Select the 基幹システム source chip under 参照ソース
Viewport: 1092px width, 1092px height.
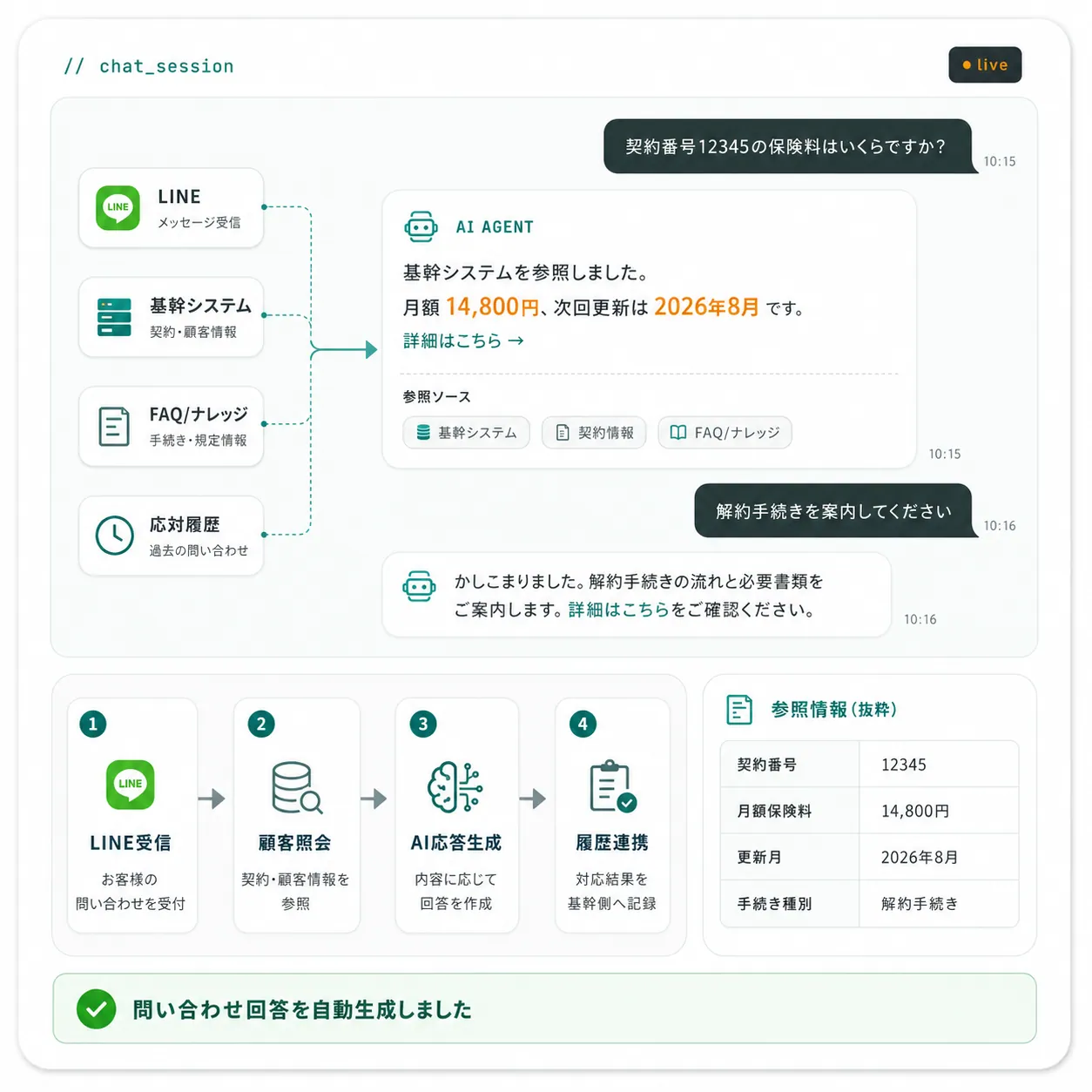point(466,433)
